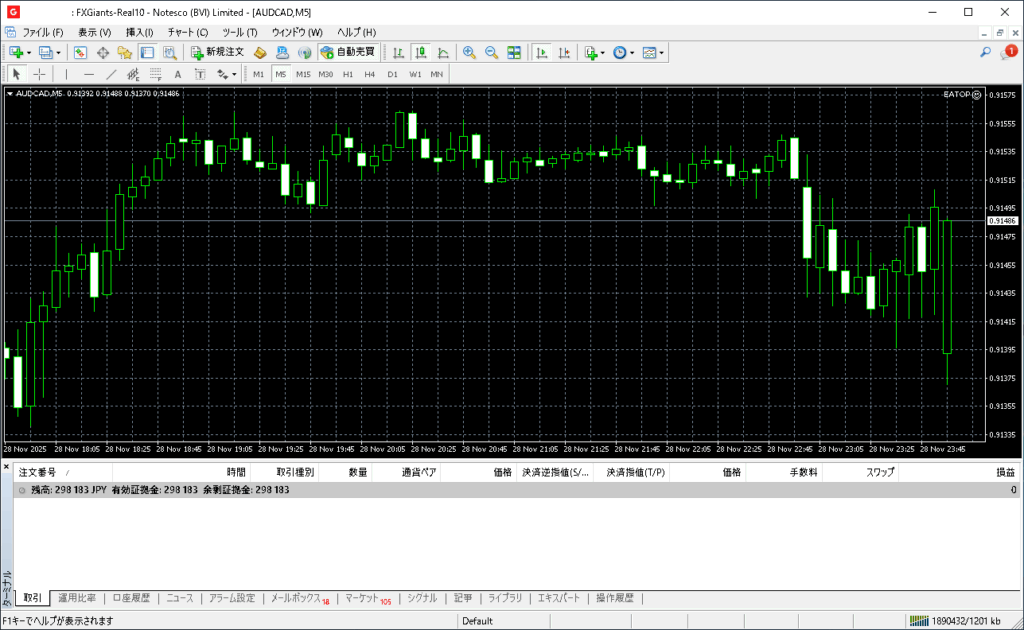Select the H1 timeframe button
Screen dimensions: 1024x630
tap(348, 74)
